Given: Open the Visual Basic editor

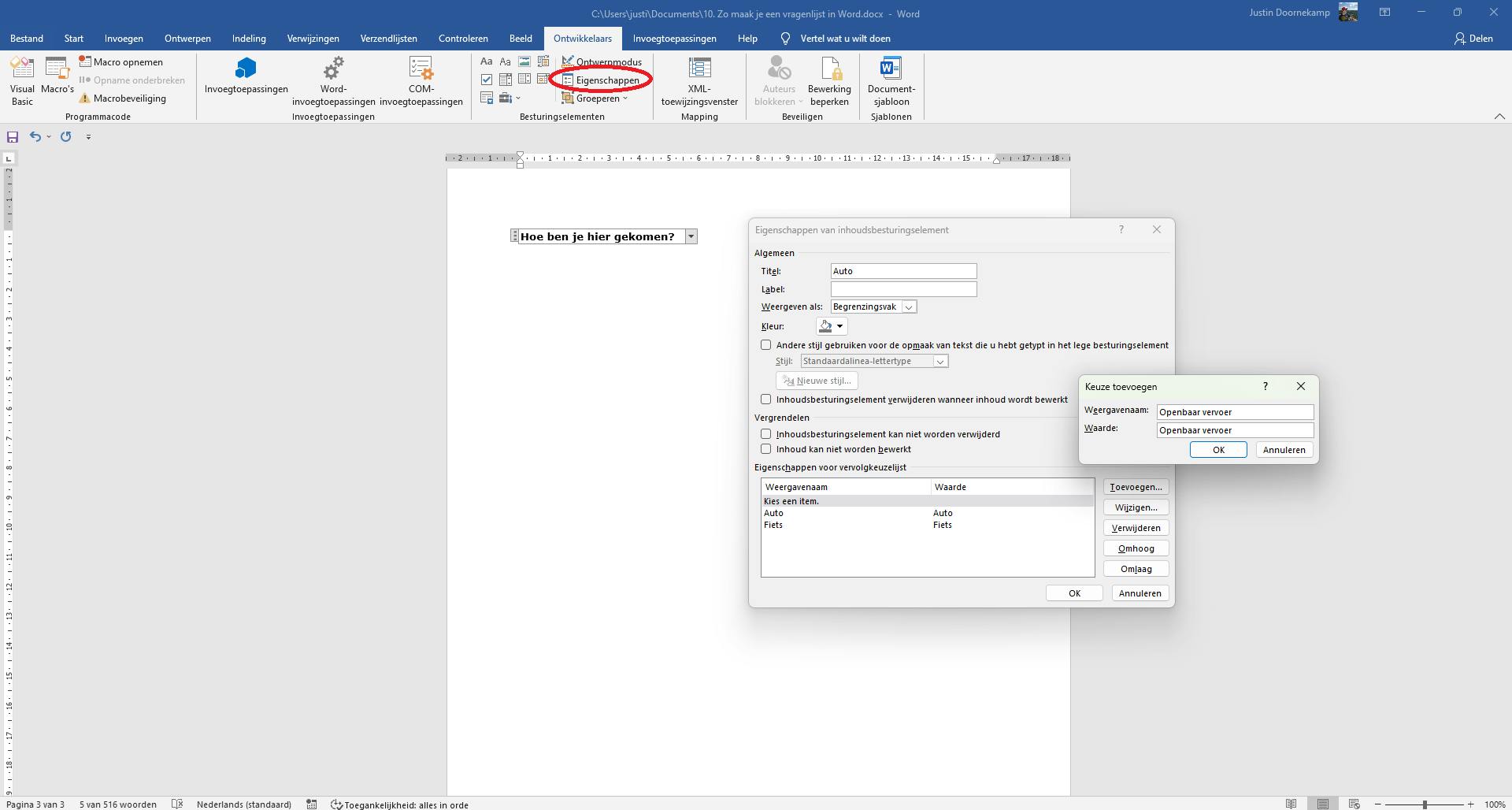Looking at the screenshot, I should tap(22, 80).
